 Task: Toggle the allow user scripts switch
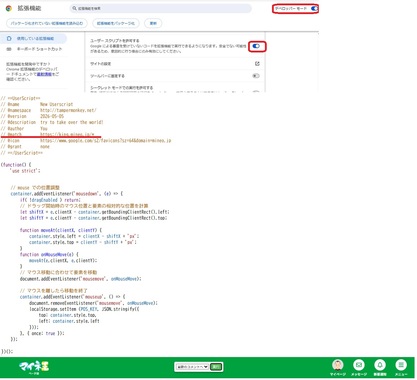(256, 46)
